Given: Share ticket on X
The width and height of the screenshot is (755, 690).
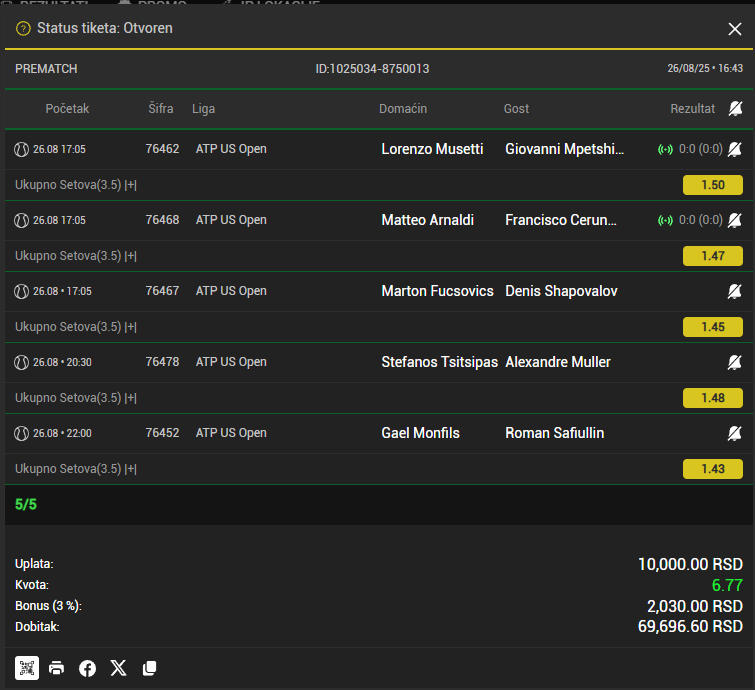Looking at the screenshot, I should pos(118,668).
